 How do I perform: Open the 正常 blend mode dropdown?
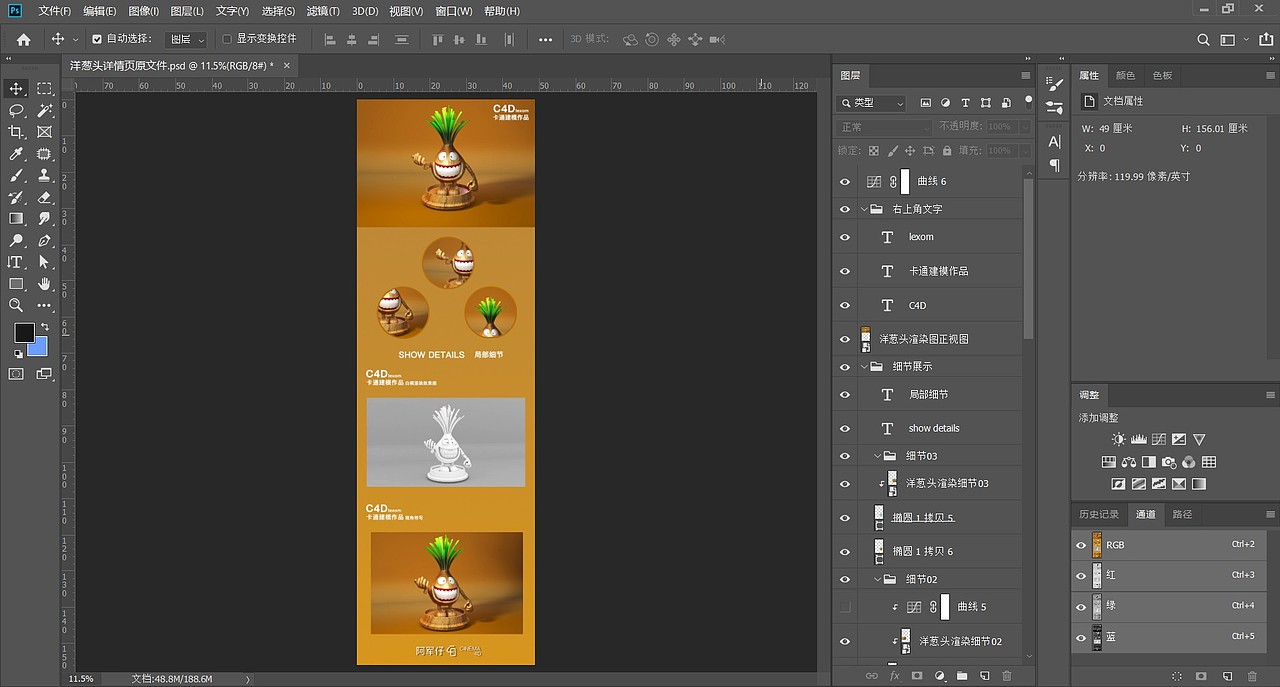pos(884,127)
